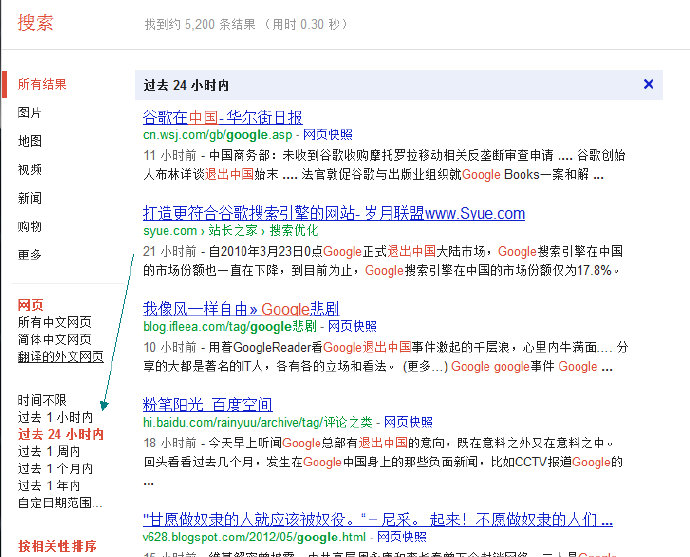690x557 pixels.
Task: Select the 过去 24 小时内 sidebar option
Action: (x=61, y=434)
